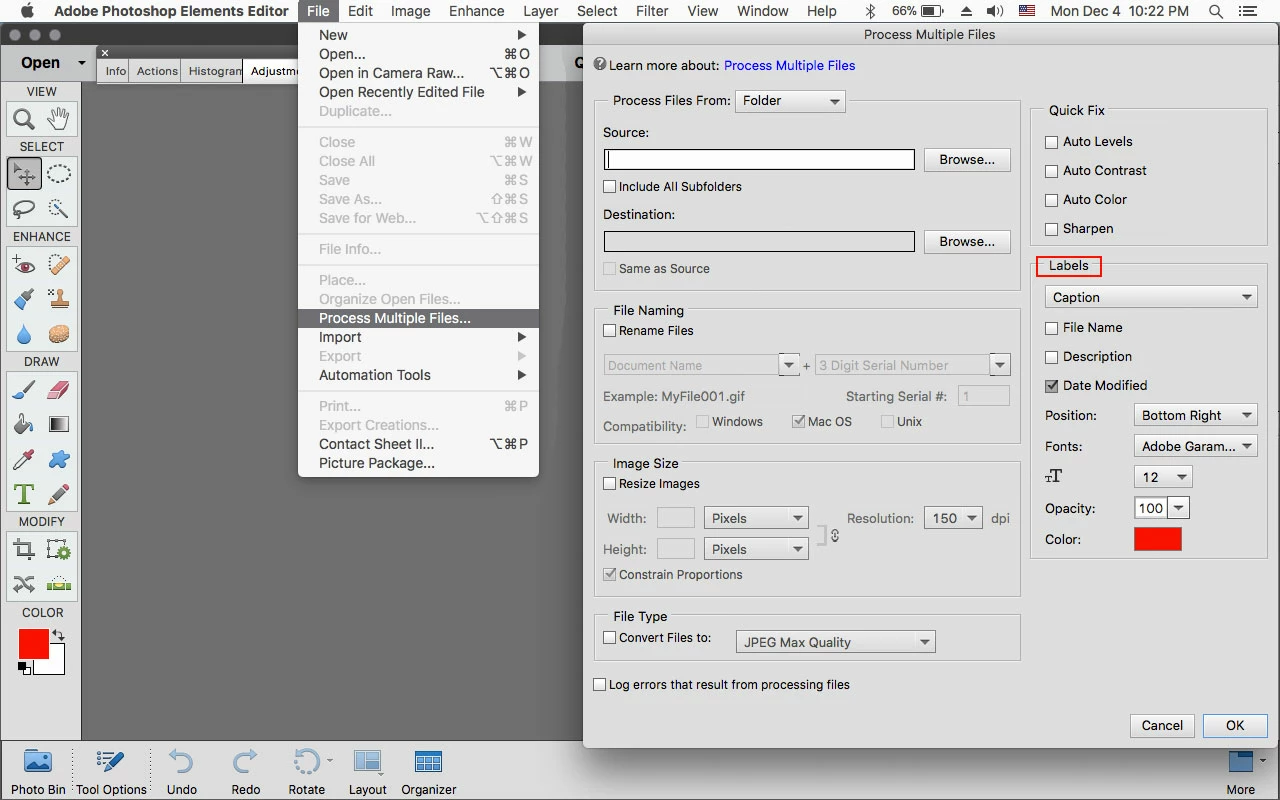This screenshot has width=1280, height=800.
Task: Select the Clone Stamp tool
Action: pyautogui.click(x=59, y=299)
